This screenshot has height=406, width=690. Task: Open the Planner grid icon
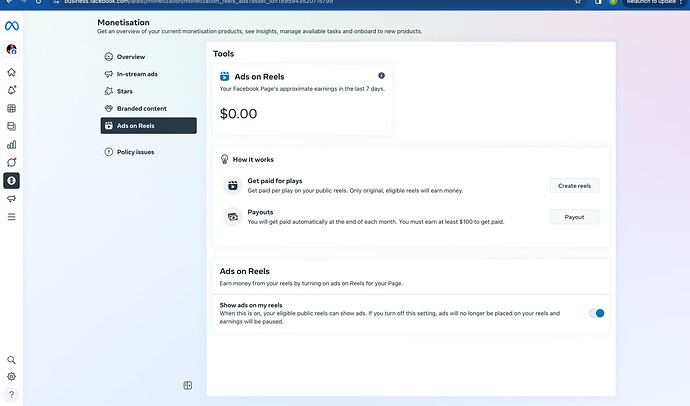point(11,108)
